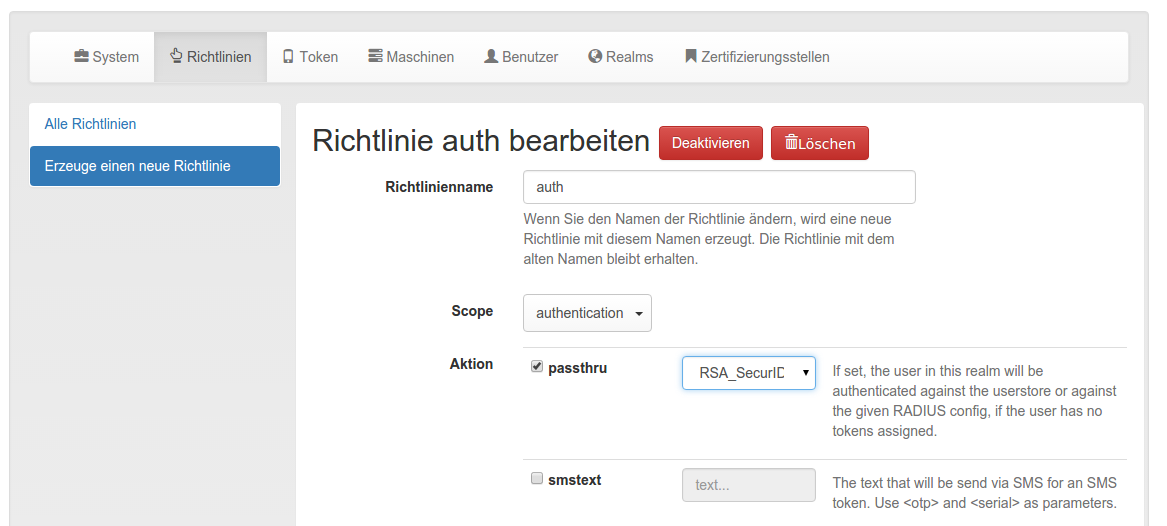Screen dimensions: 1167x526
Task: Focus the Richtlinienname input field
Action: (x=719, y=187)
